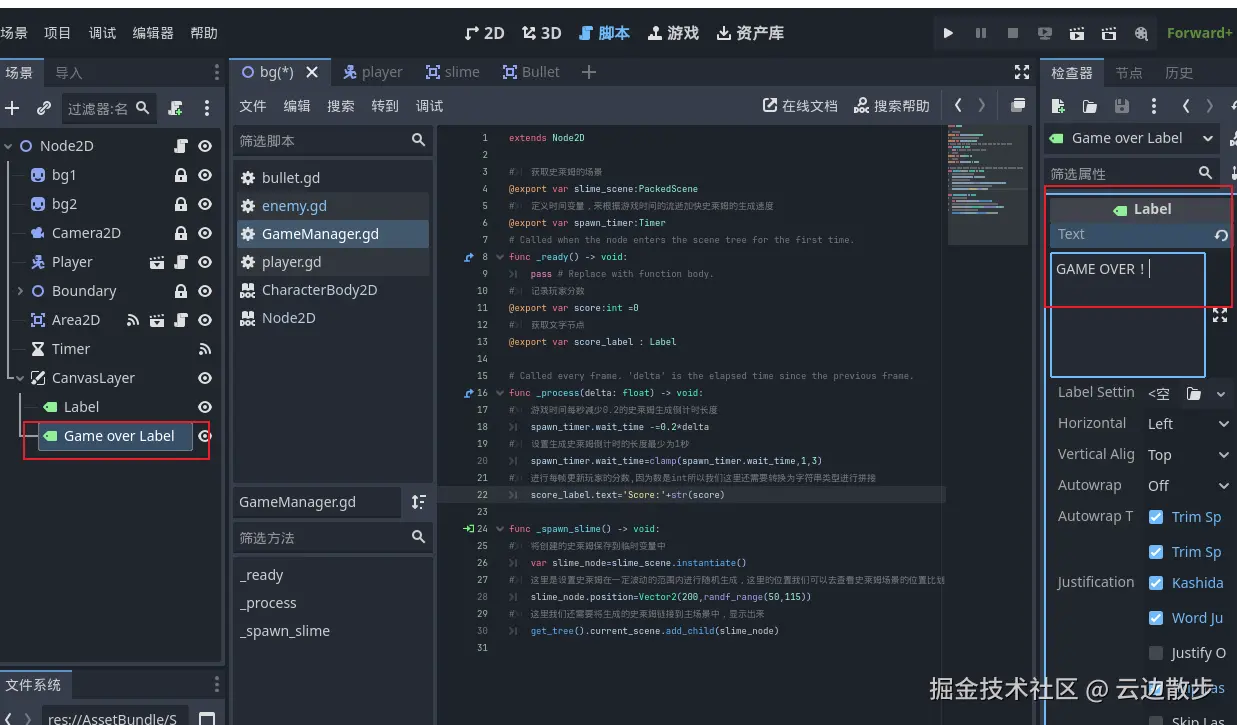Open 场景 menu in top bar
The image size is (1237, 725).
pos(14,33)
